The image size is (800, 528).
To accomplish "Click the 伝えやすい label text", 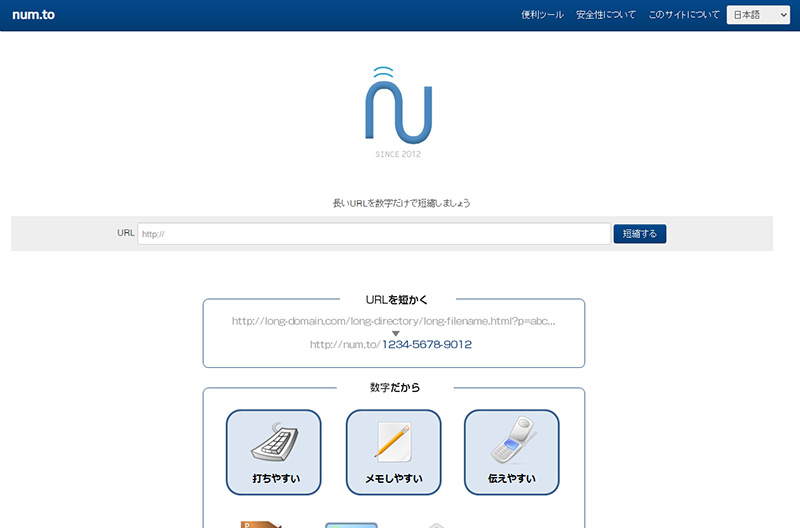I will pyautogui.click(x=512, y=479).
